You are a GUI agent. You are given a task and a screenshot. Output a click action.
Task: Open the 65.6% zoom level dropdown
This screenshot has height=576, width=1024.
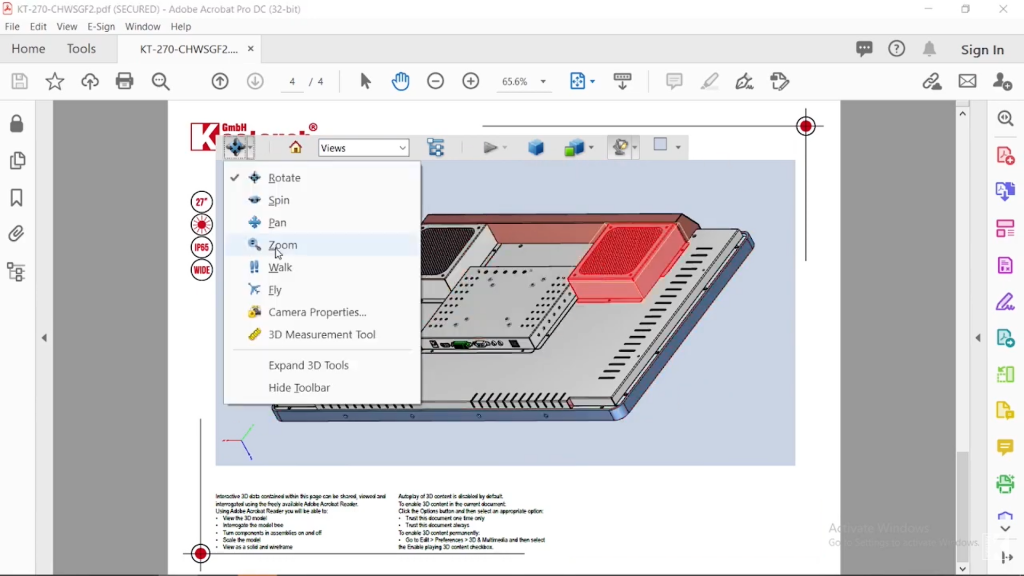524,81
